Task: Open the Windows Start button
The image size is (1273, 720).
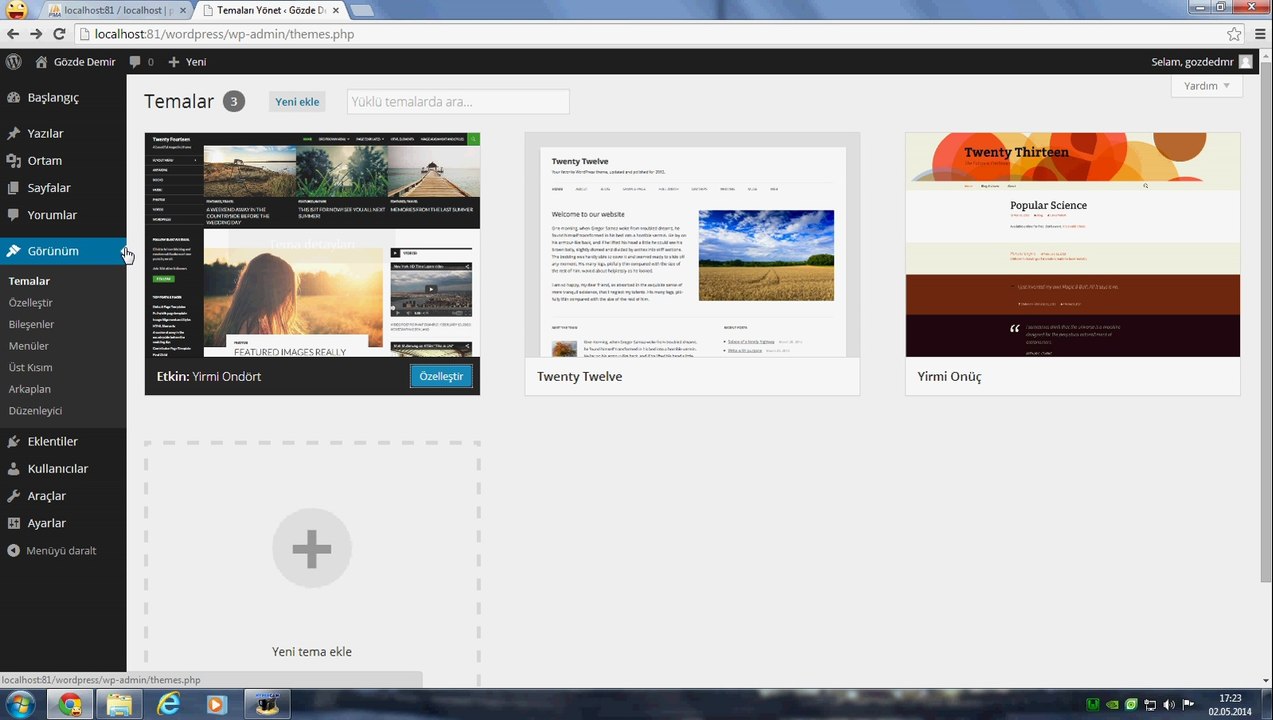Action: point(21,704)
